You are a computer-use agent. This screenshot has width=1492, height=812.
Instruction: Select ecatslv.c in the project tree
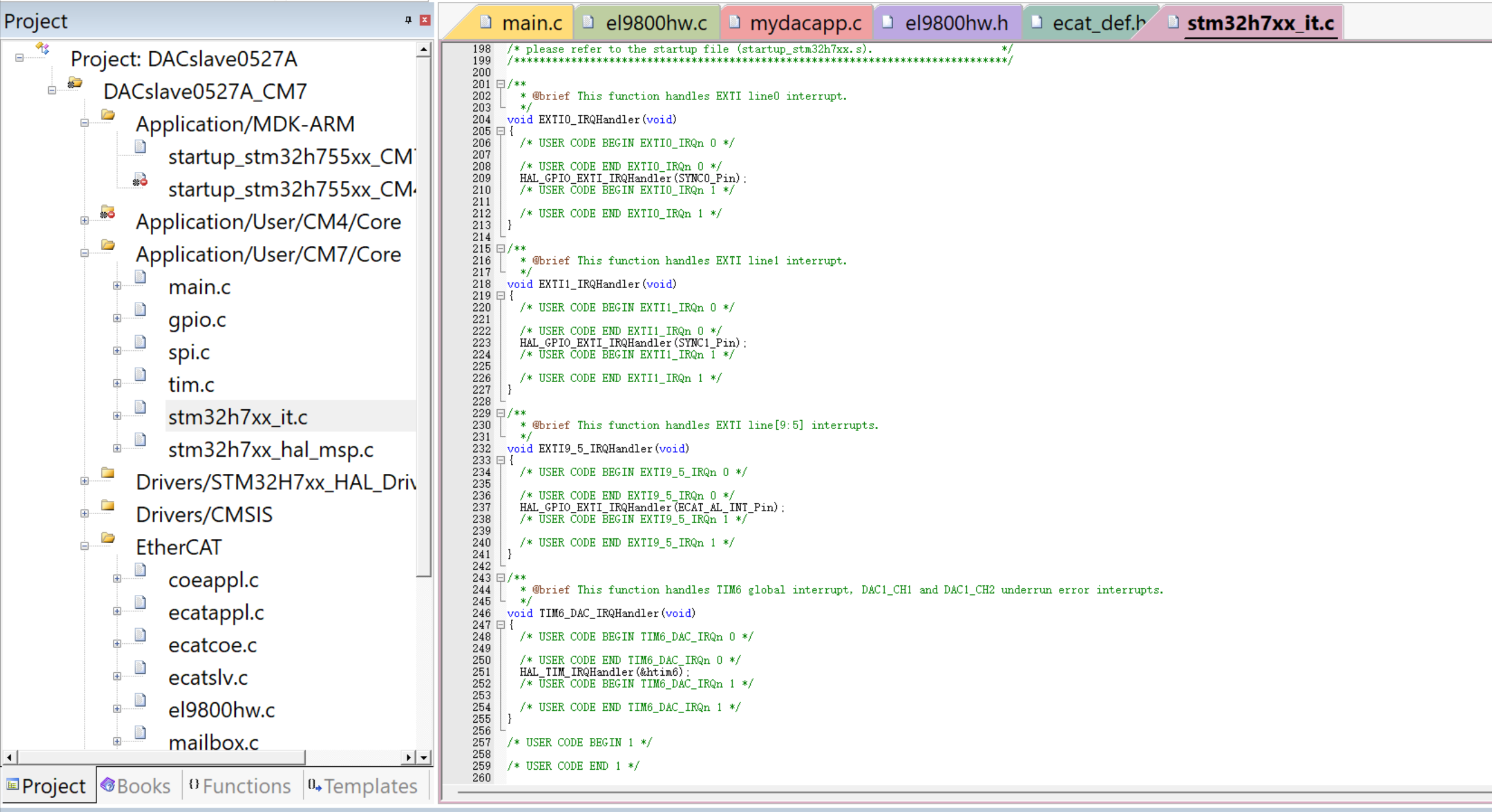tap(208, 678)
